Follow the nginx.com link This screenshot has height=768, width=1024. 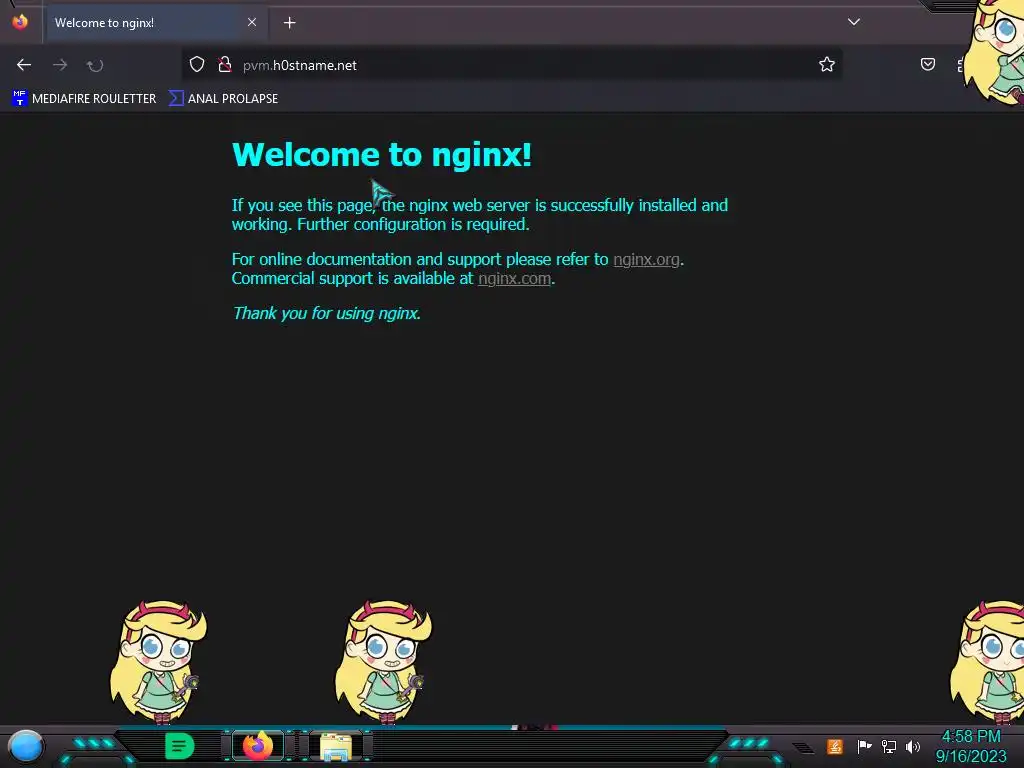514,278
